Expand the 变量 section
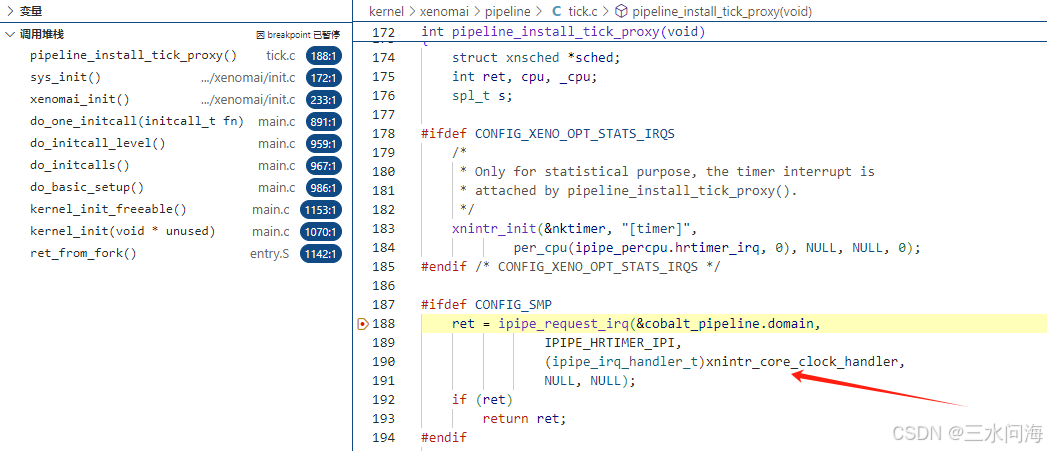The width and height of the screenshot is (1047, 451). (x=11, y=11)
